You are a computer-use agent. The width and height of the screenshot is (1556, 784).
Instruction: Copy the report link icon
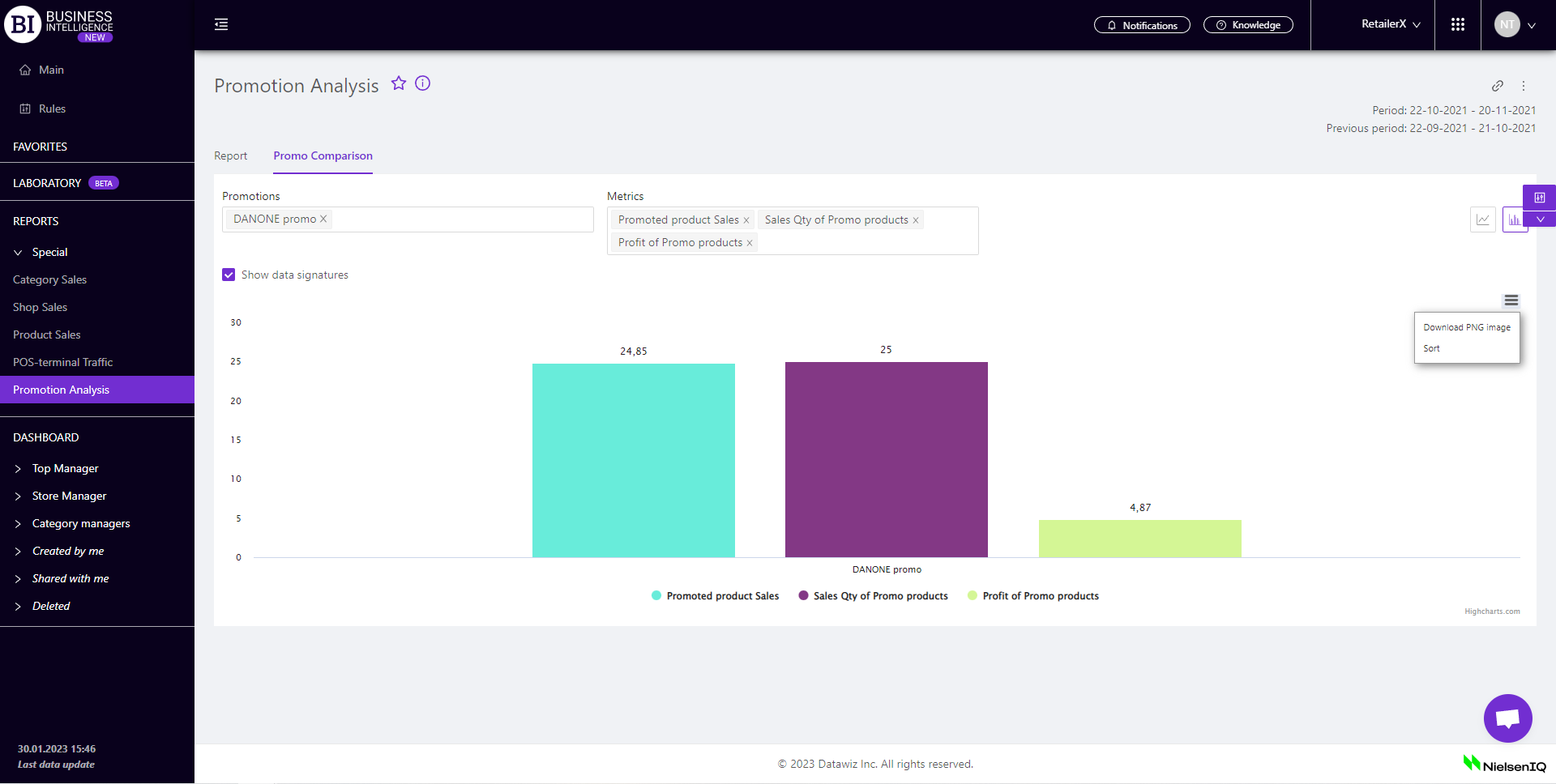pyautogui.click(x=1497, y=86)
